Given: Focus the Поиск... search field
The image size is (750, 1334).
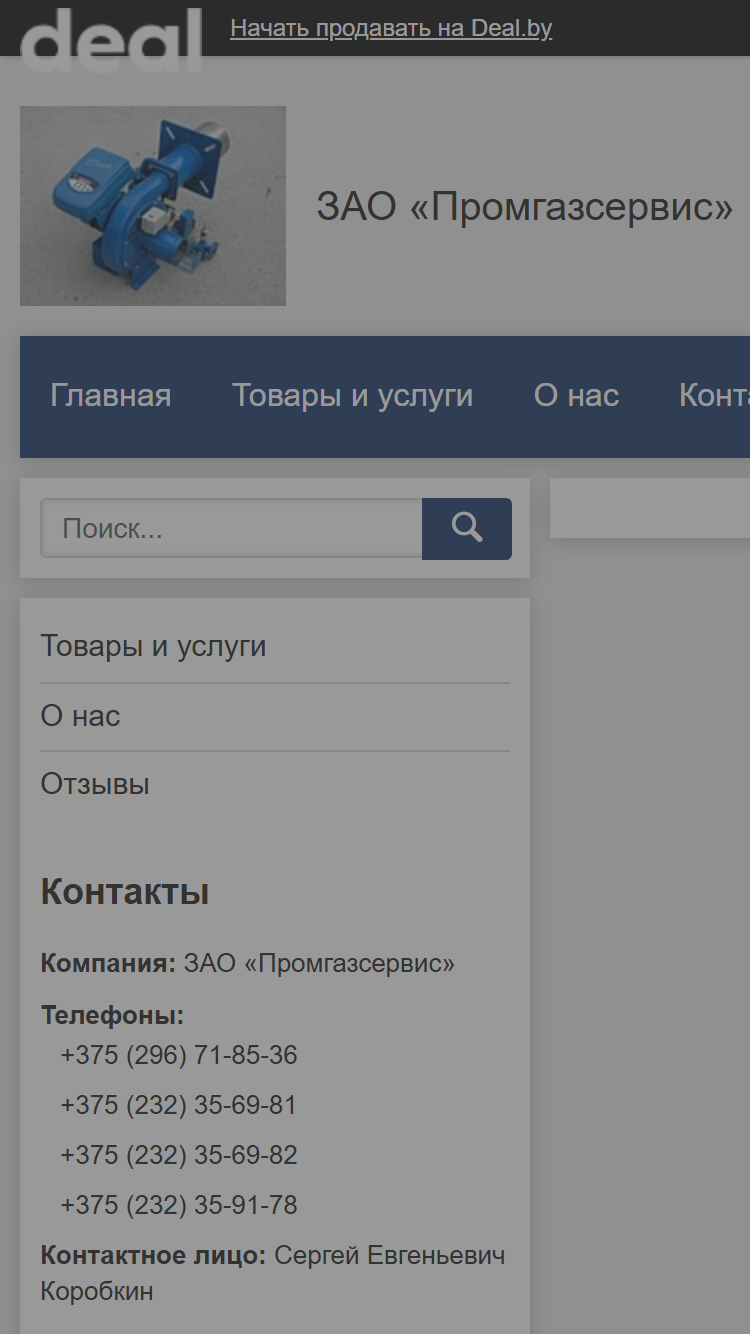Looking at the screenshot, I should [x=231, y=528].
